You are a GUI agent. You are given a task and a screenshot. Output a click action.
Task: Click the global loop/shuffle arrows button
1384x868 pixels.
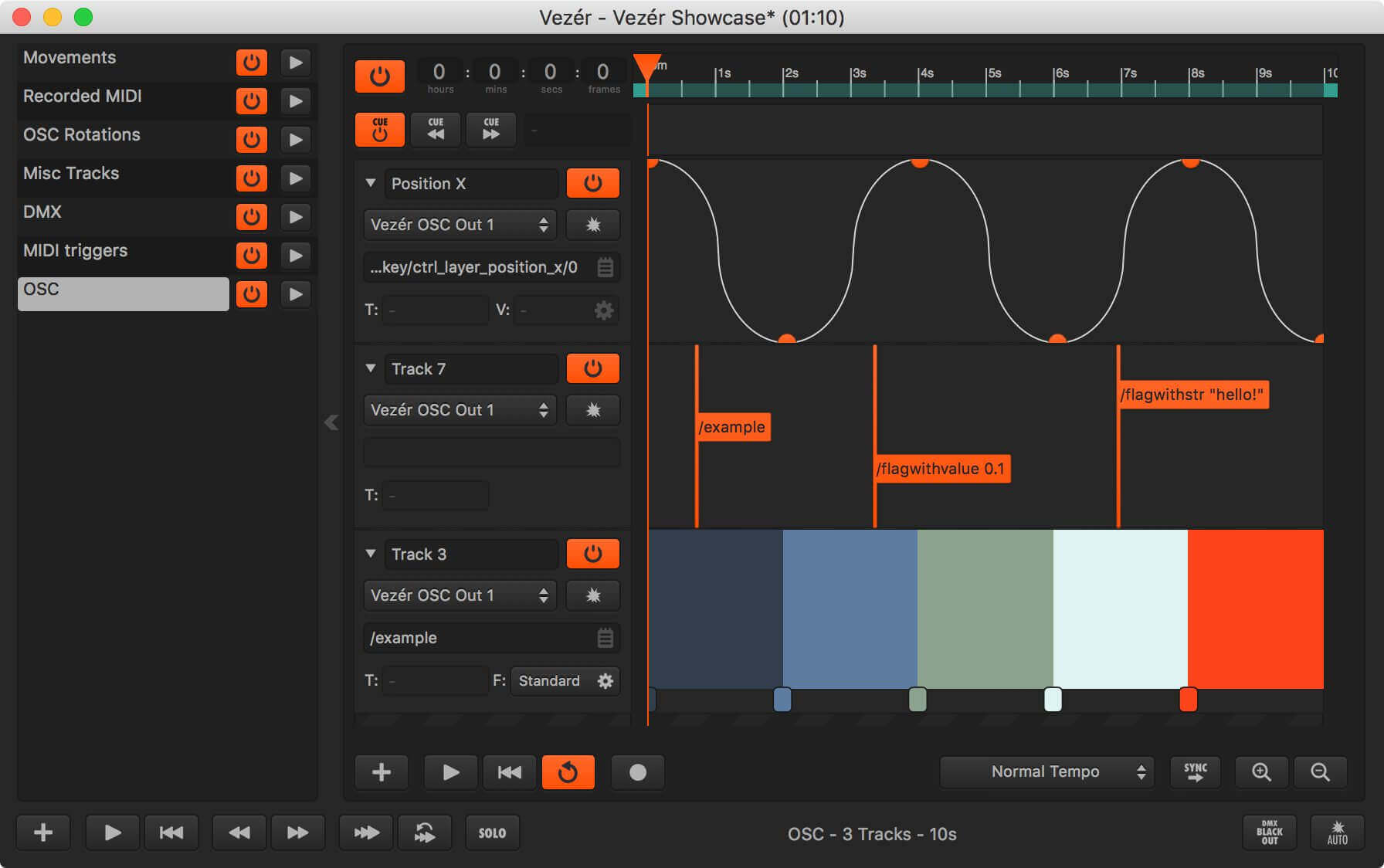coord(425,832)
